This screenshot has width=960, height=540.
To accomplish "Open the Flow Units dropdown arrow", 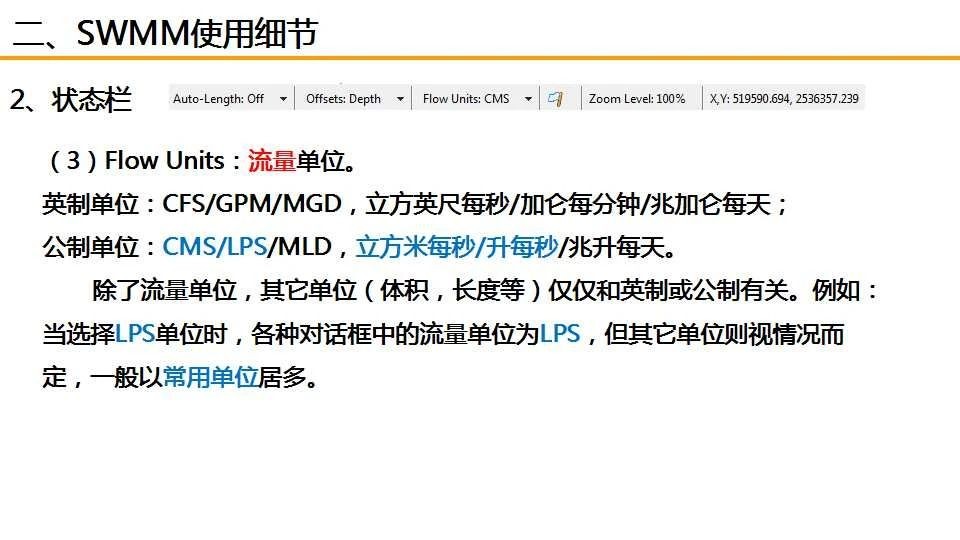I will [x=528, y=99].
